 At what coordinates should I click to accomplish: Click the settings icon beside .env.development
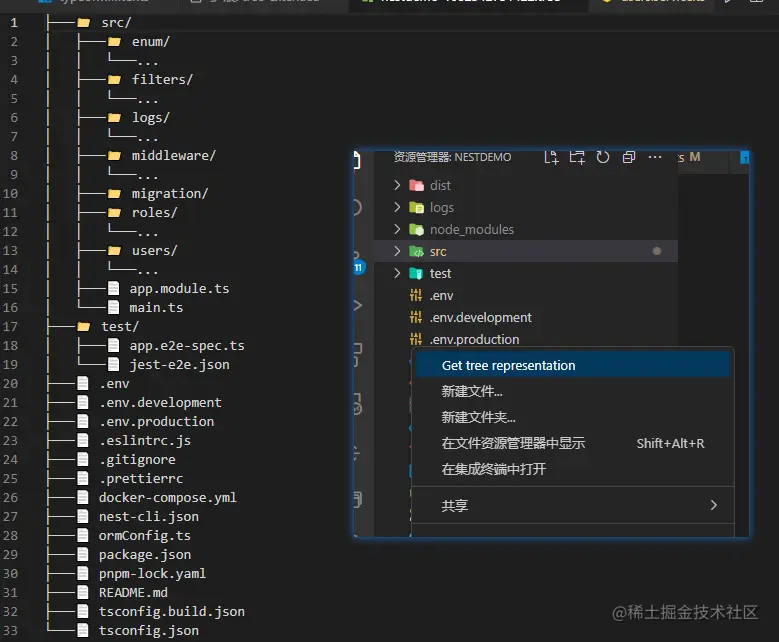(x=416, y=317)
